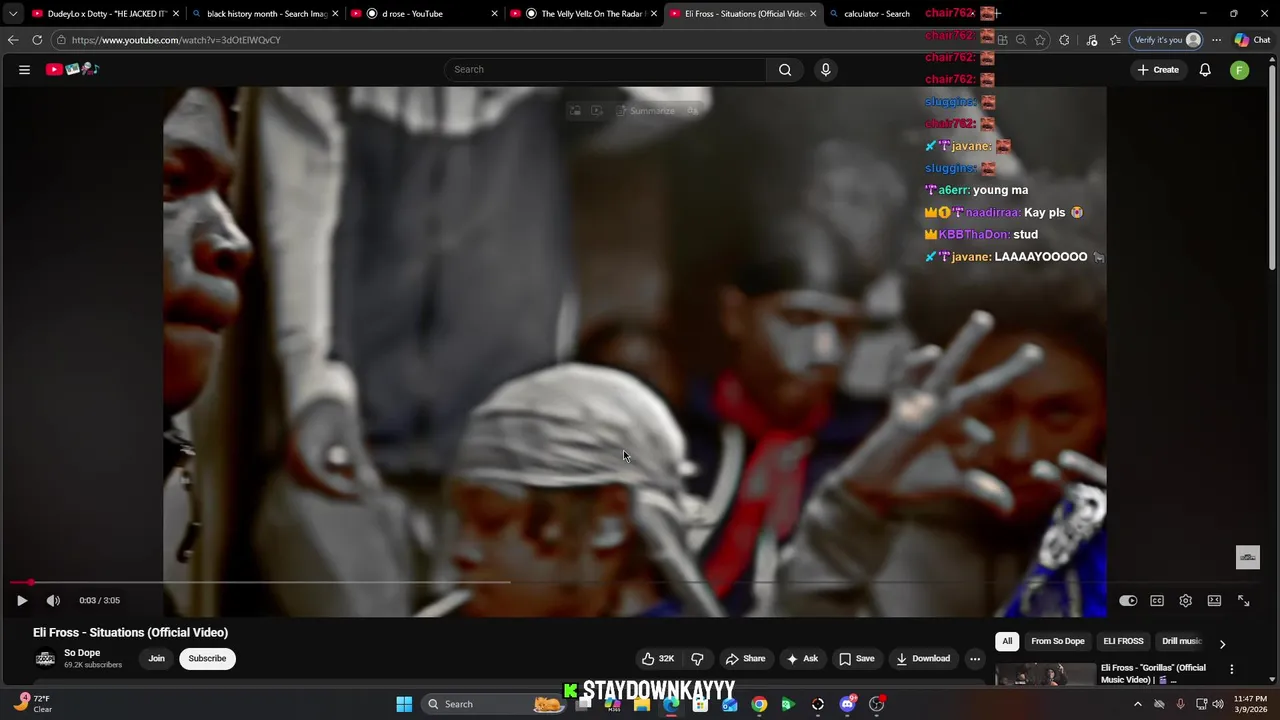Switch to black history month search tab
The height and width of the screenshot is (720, 1280).
click(266, 13)
